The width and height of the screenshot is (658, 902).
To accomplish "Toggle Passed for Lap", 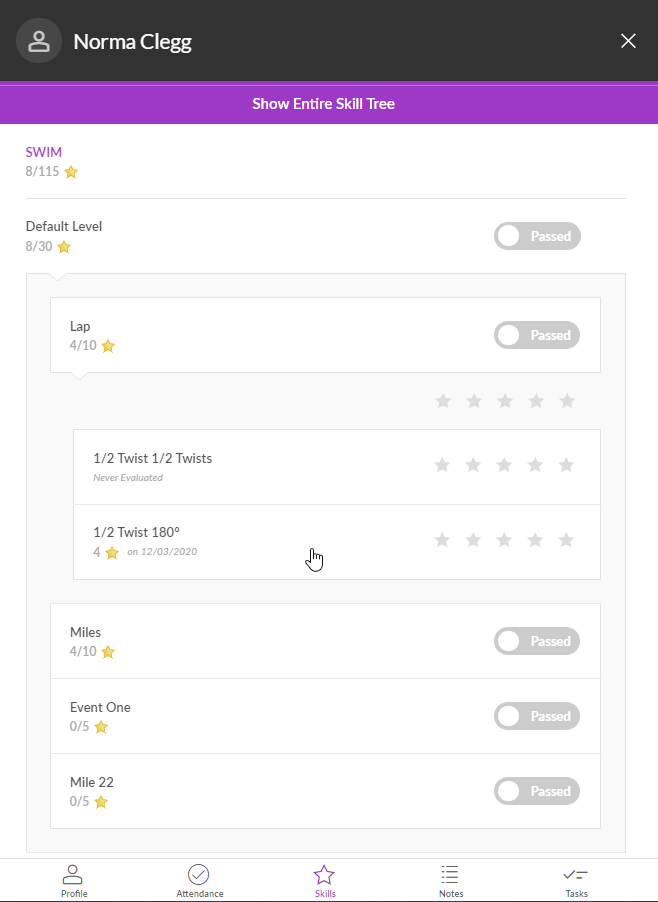I will tap(537, 335).
